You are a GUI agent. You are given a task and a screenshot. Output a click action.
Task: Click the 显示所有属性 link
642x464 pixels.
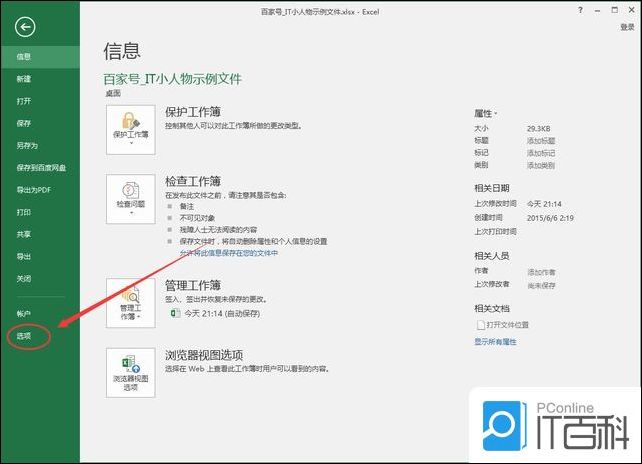click(x=495, y=342)
